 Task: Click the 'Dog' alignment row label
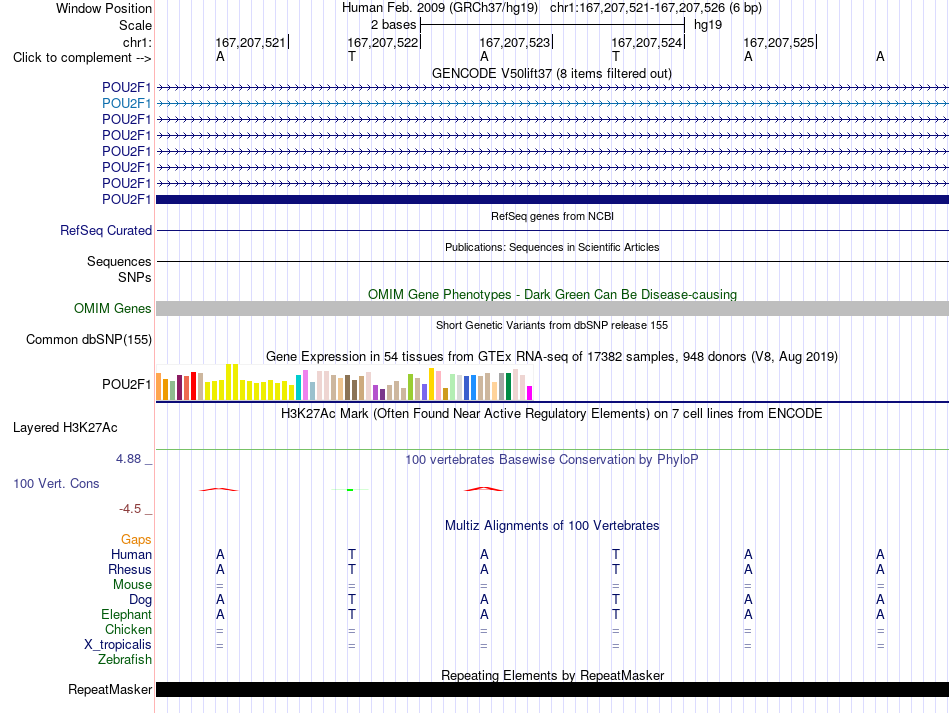coord(140,600)
